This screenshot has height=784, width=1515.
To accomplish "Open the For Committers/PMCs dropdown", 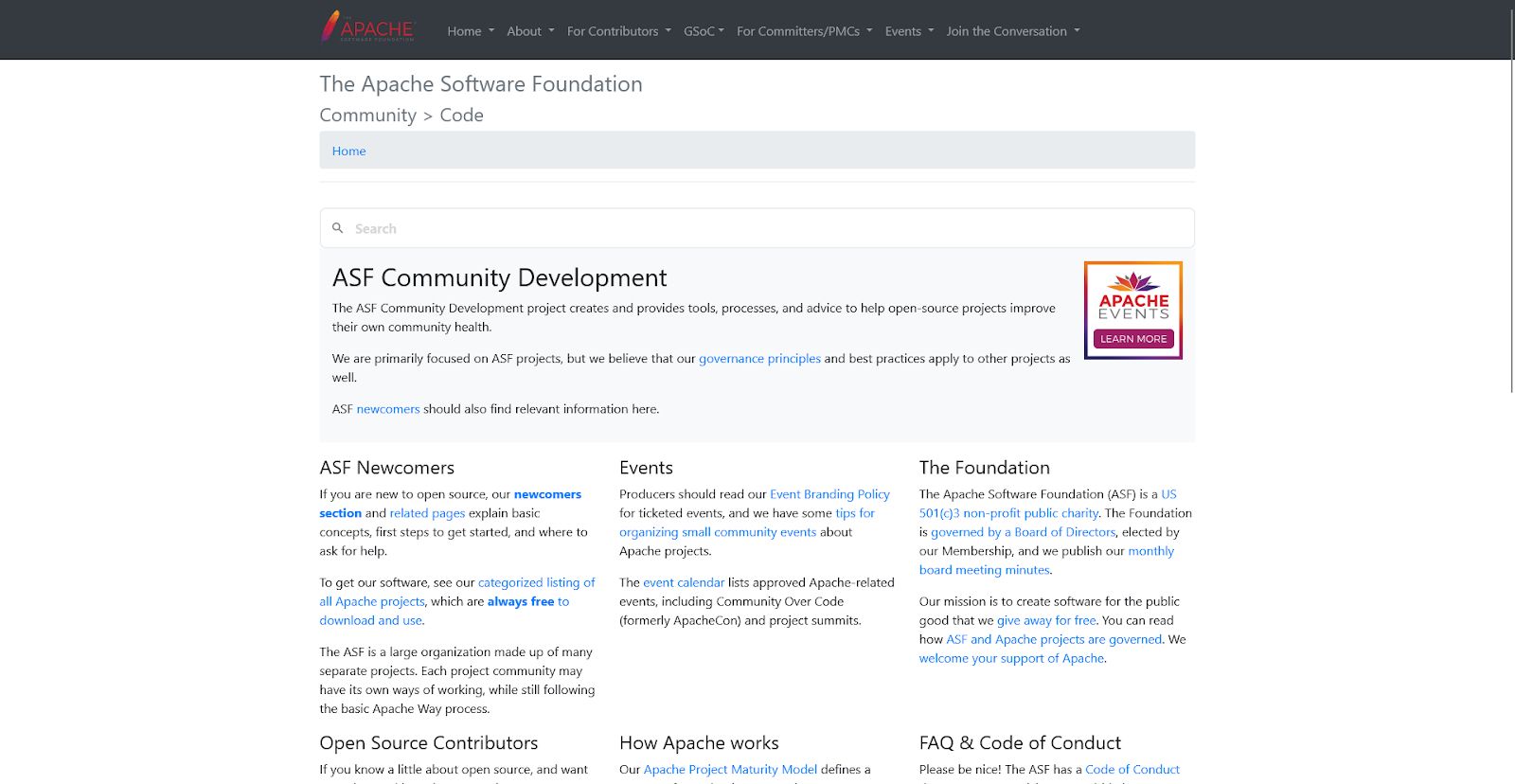I will (x=805, y=31).
